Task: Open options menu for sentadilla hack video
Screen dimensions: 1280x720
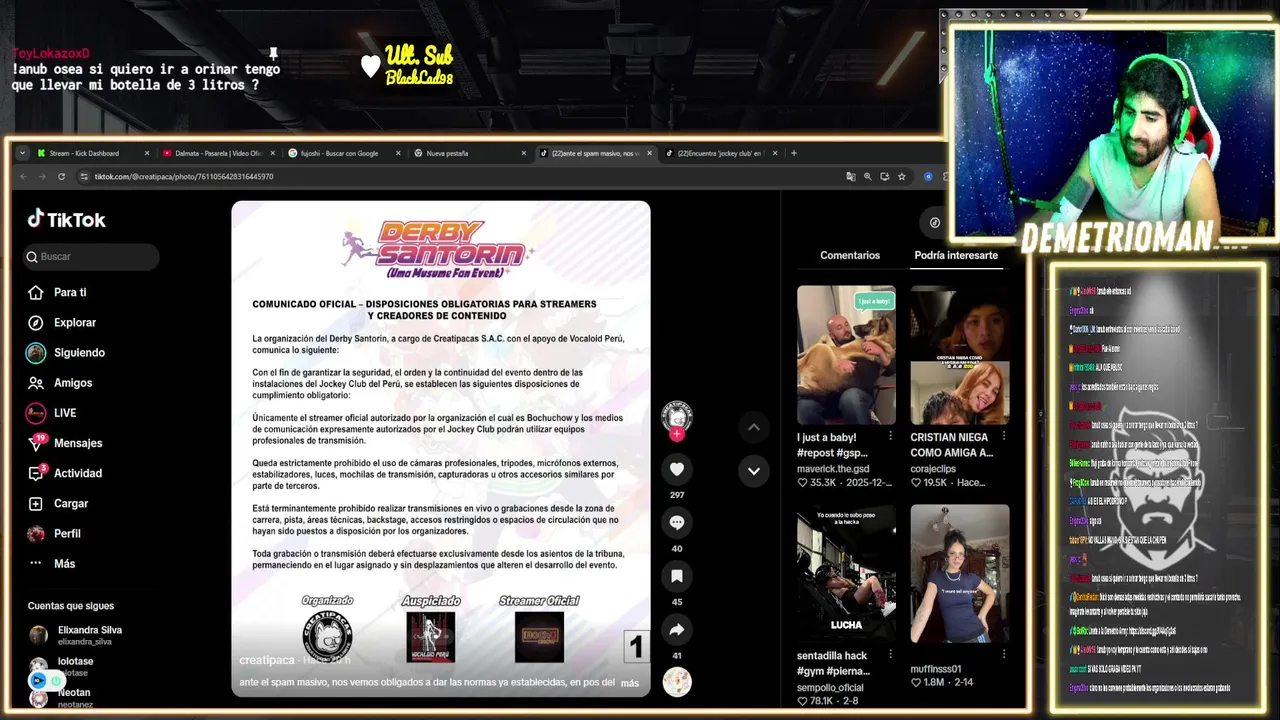Action: point(890,654)
